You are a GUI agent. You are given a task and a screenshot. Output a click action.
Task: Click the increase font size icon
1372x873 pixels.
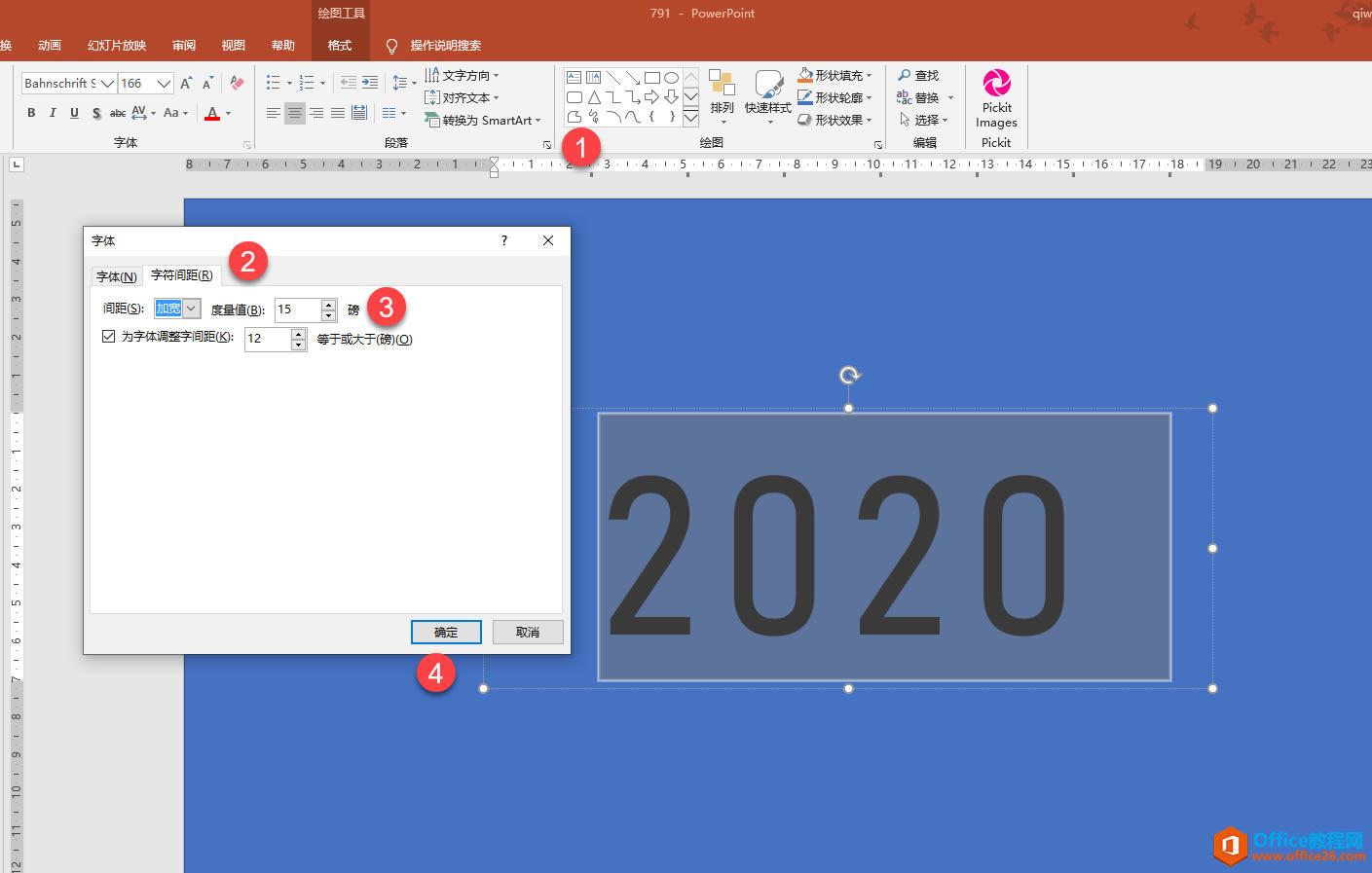[x=185, y=84]
